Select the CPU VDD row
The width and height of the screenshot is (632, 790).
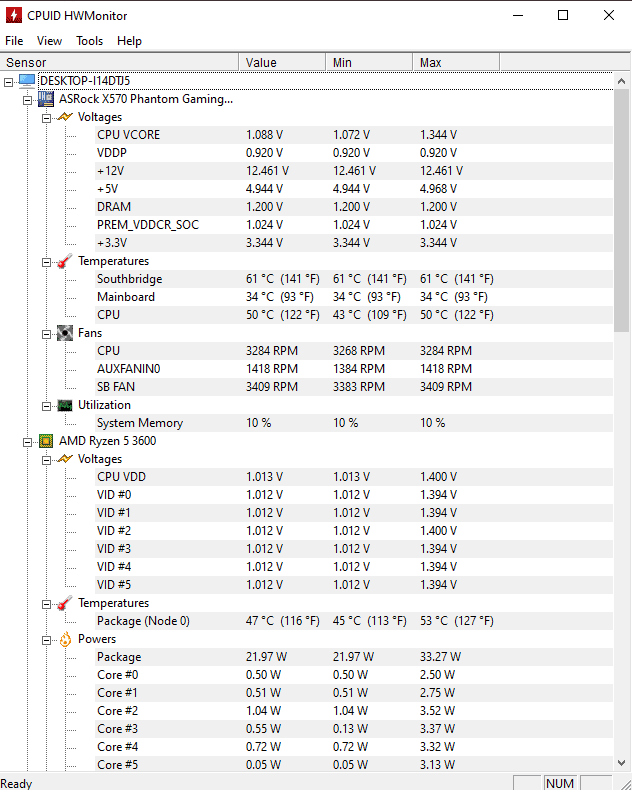click(x=354, y=477)
